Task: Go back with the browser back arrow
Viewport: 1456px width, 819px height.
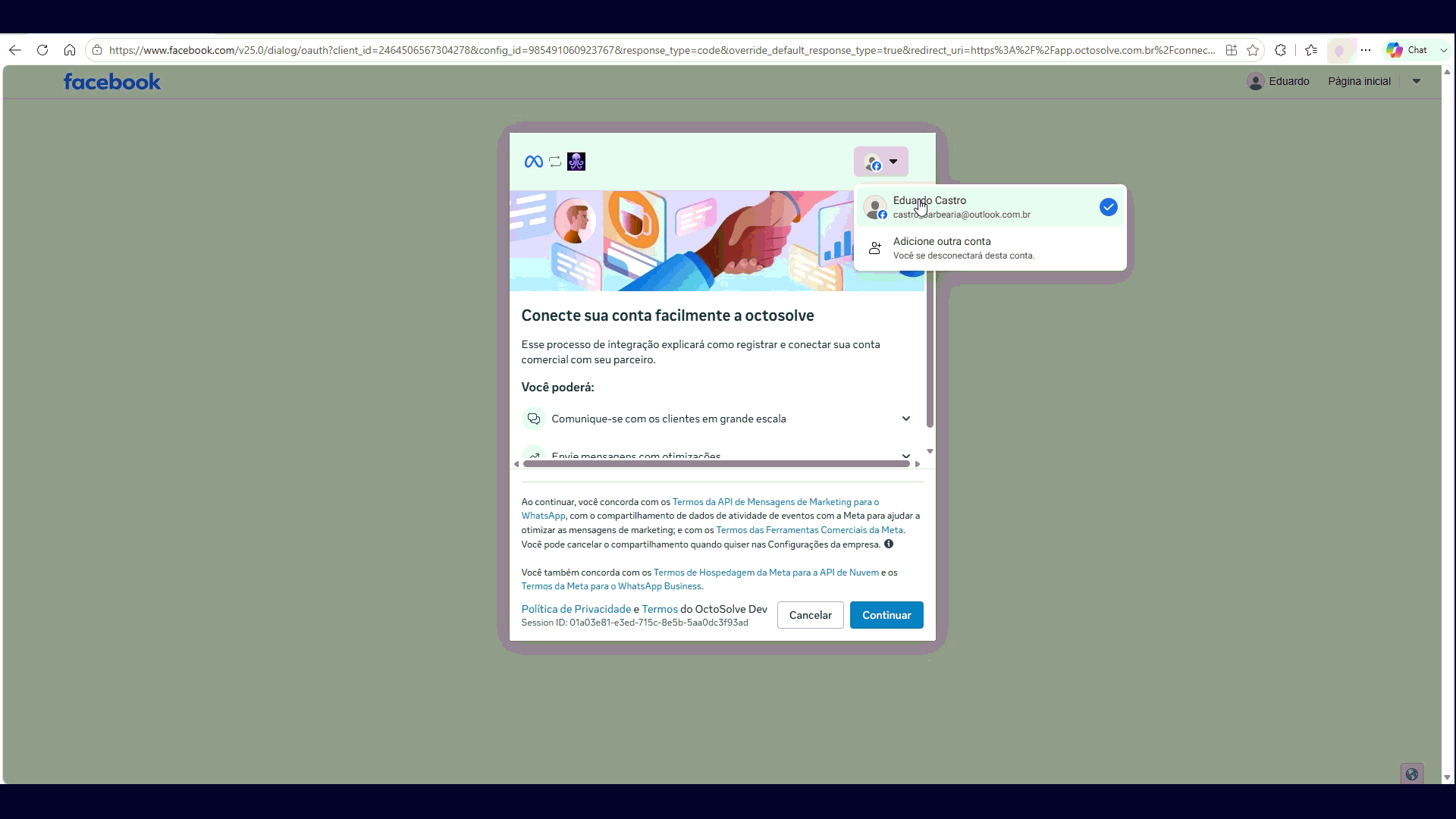Action: coord(15,50)
